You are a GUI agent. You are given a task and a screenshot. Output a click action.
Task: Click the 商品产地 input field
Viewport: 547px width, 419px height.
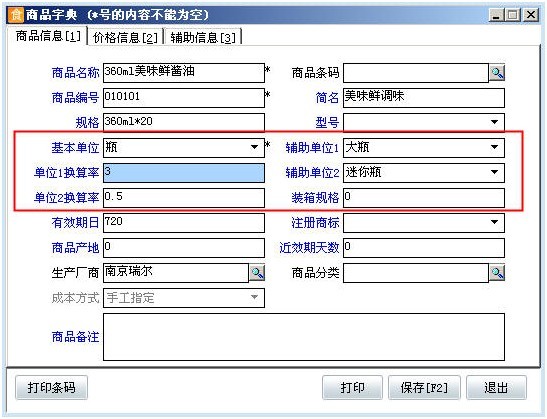pos(184,248)
